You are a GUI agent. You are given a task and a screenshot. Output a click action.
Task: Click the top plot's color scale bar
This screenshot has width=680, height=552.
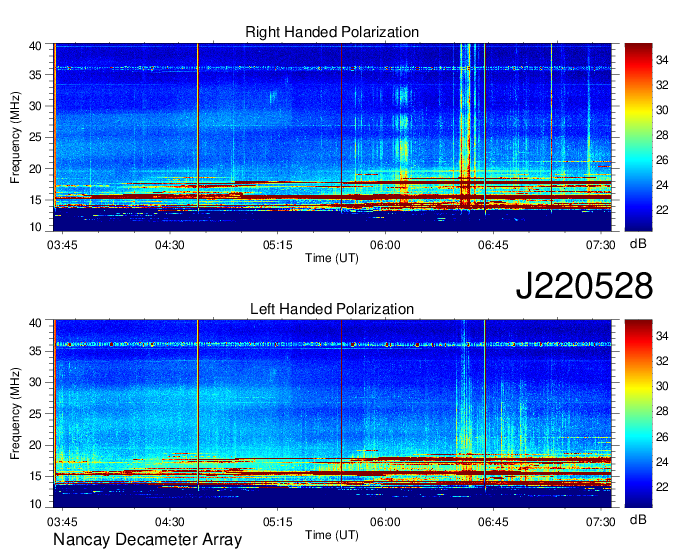pyautogui.click(x=638, y=137)
